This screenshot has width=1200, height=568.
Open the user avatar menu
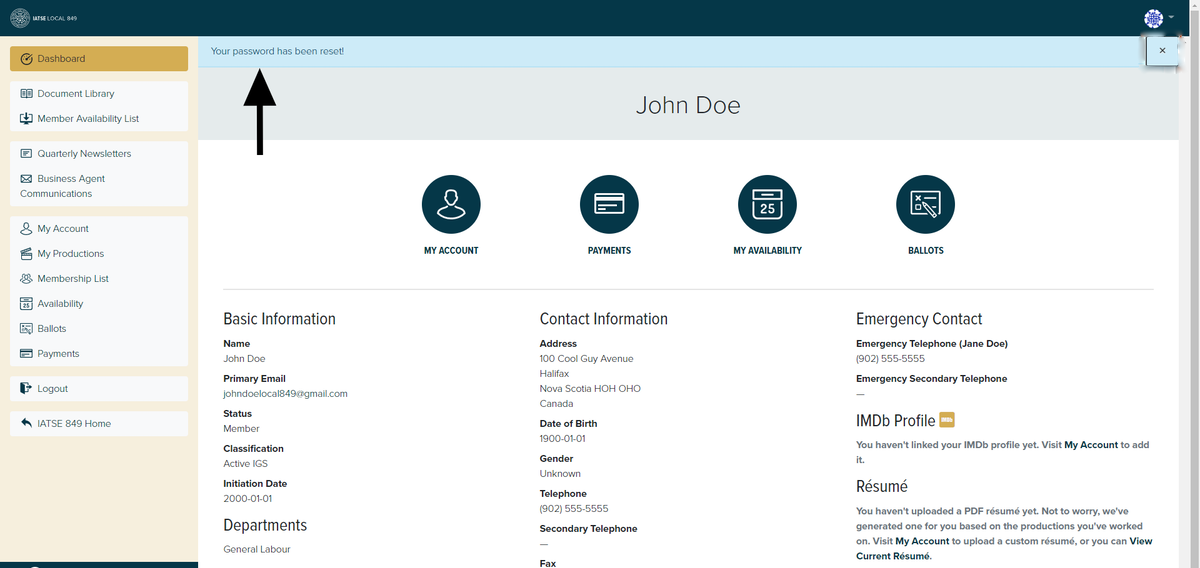pos(1159,18)
